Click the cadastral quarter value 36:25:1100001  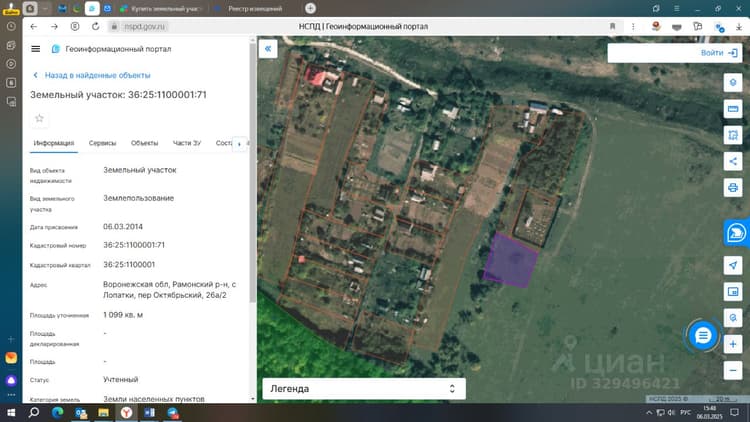(x=129, y=265)
